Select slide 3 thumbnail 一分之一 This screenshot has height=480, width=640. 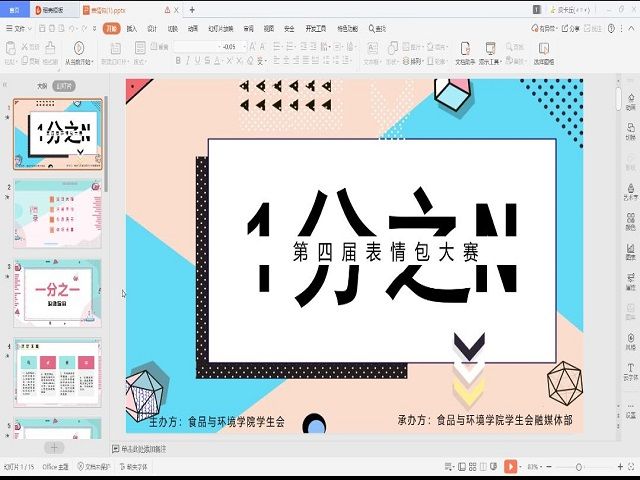pyautogui.click(x=58, y=293)
